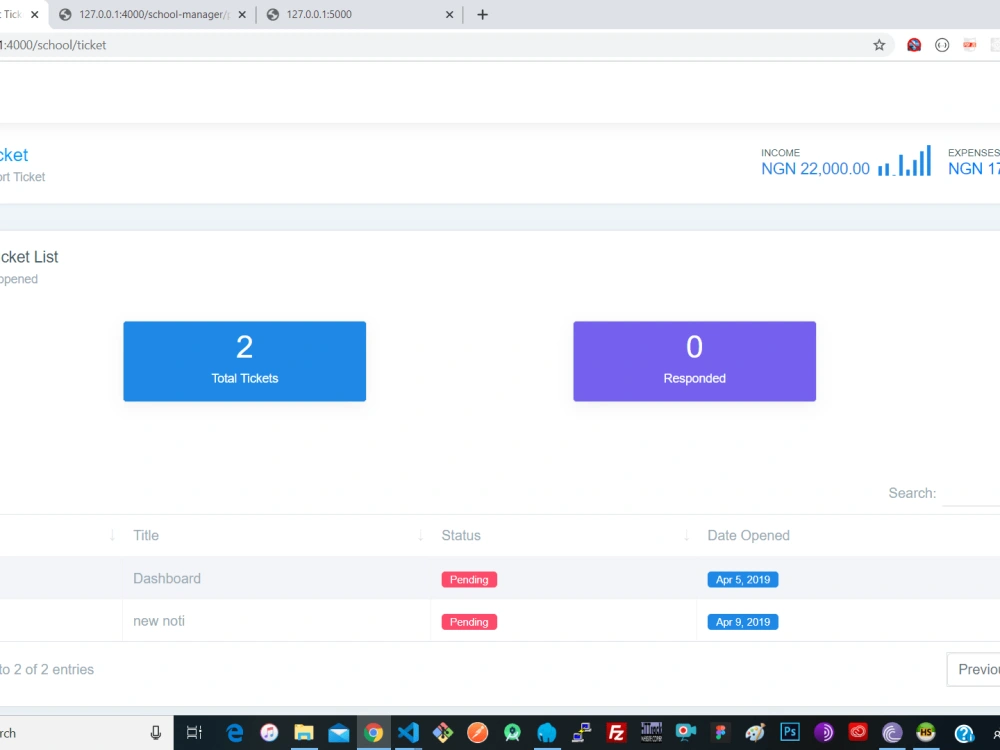Open the Mail app from taskbar

(x=339, y=733)
